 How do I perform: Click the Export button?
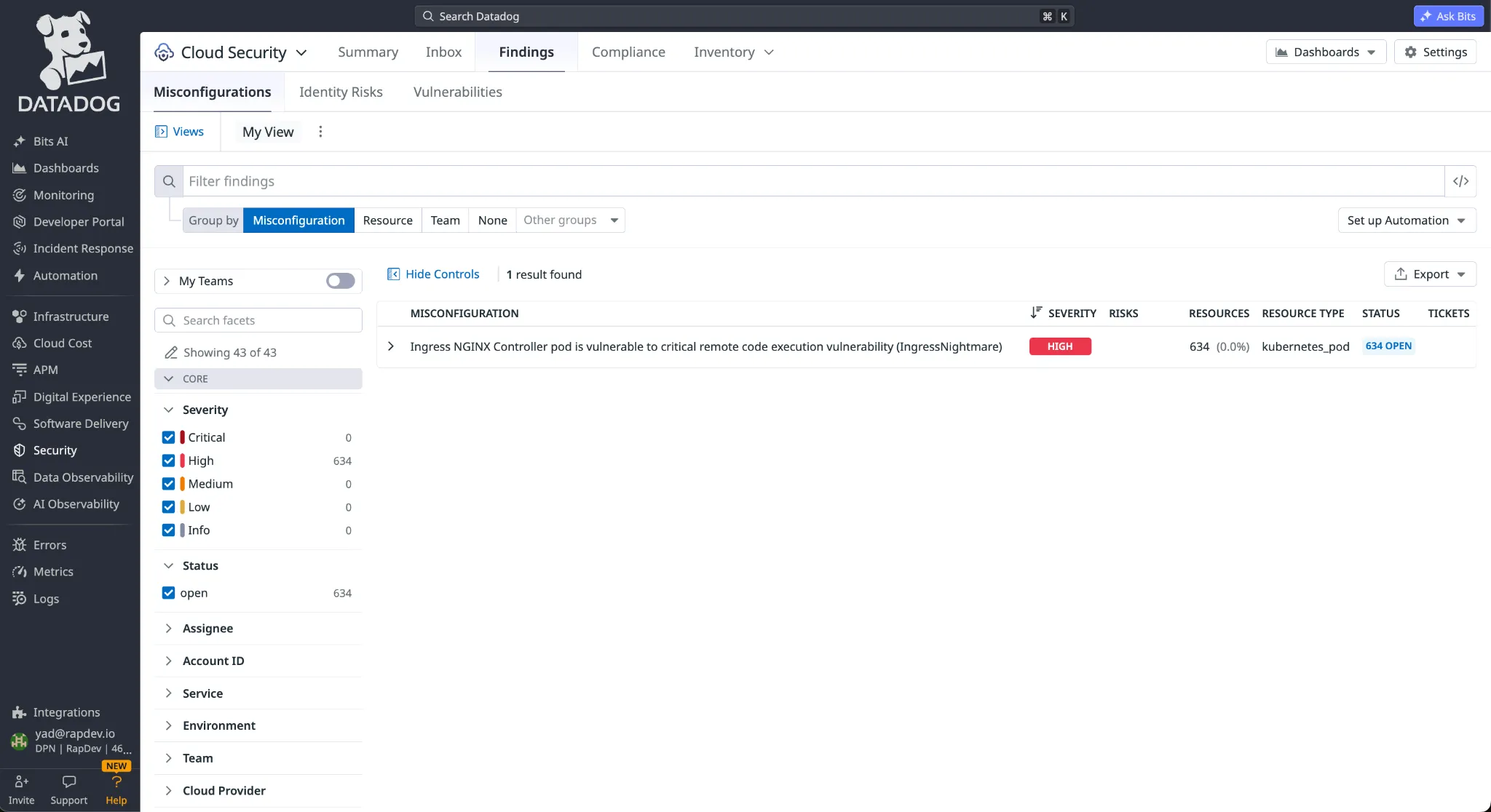1430,274
